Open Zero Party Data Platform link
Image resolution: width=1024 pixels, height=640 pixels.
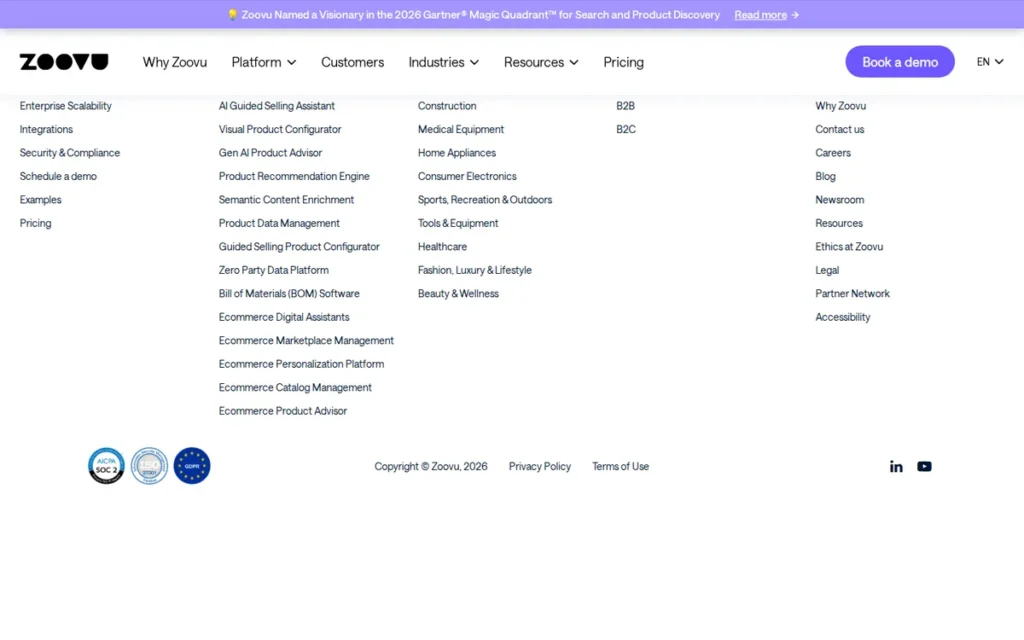(x=274, y=270)
